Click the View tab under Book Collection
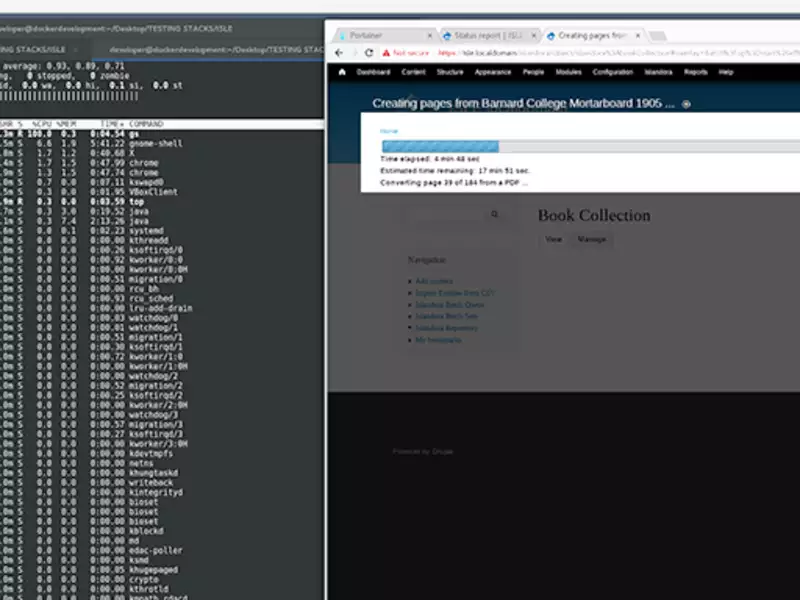 pyautogui.click(x=553, y=239)
